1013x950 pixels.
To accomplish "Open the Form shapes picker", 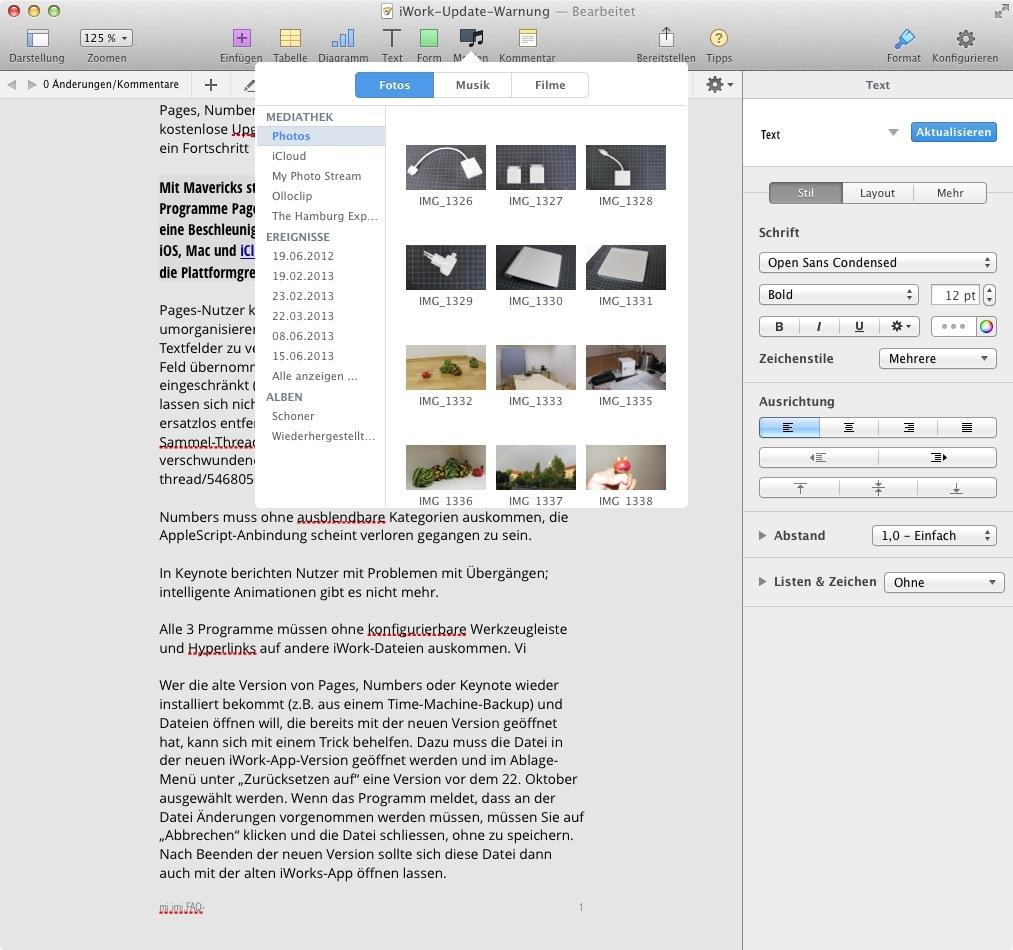I will [x=429, y=38].
